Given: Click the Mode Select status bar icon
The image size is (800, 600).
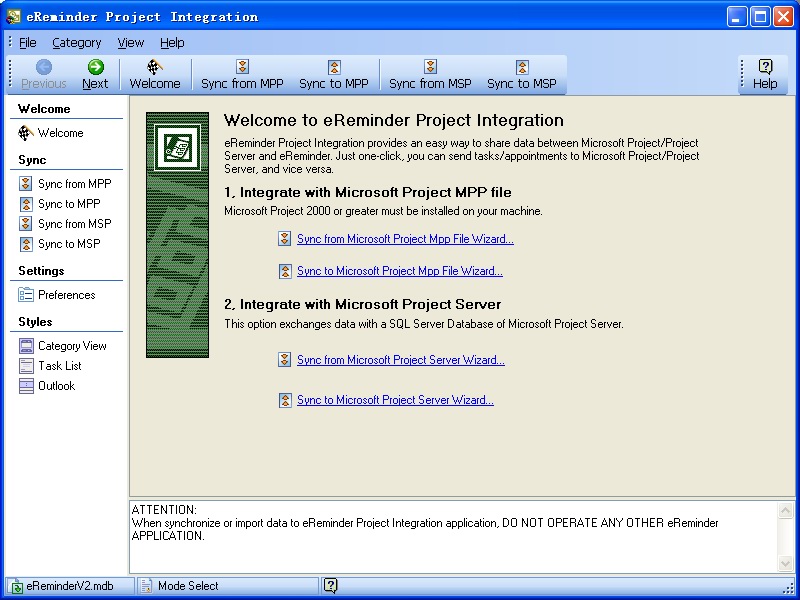Looking at the screenshot, I should click(x=146, y=586).
